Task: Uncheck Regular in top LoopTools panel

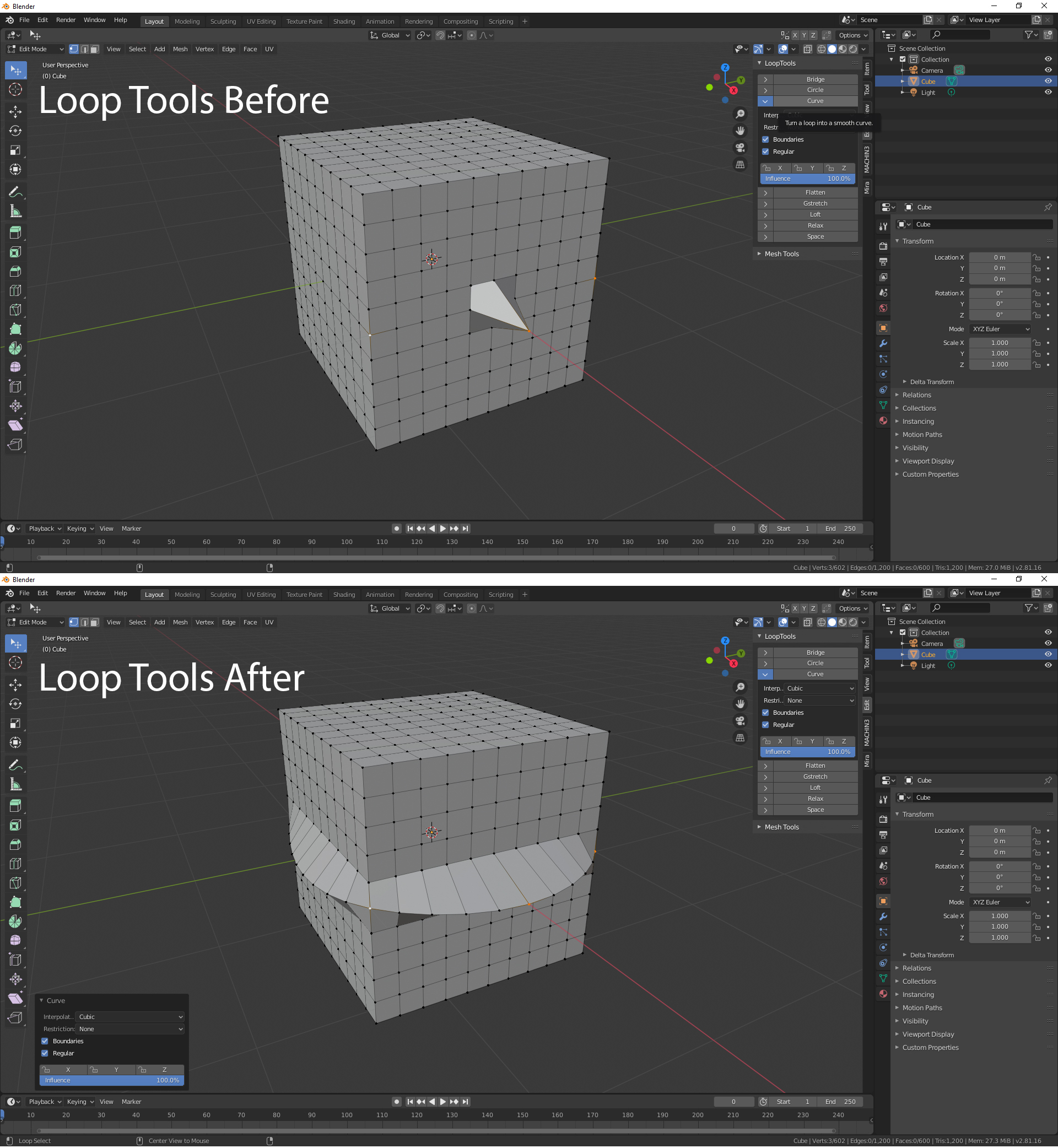Action: 765,152
